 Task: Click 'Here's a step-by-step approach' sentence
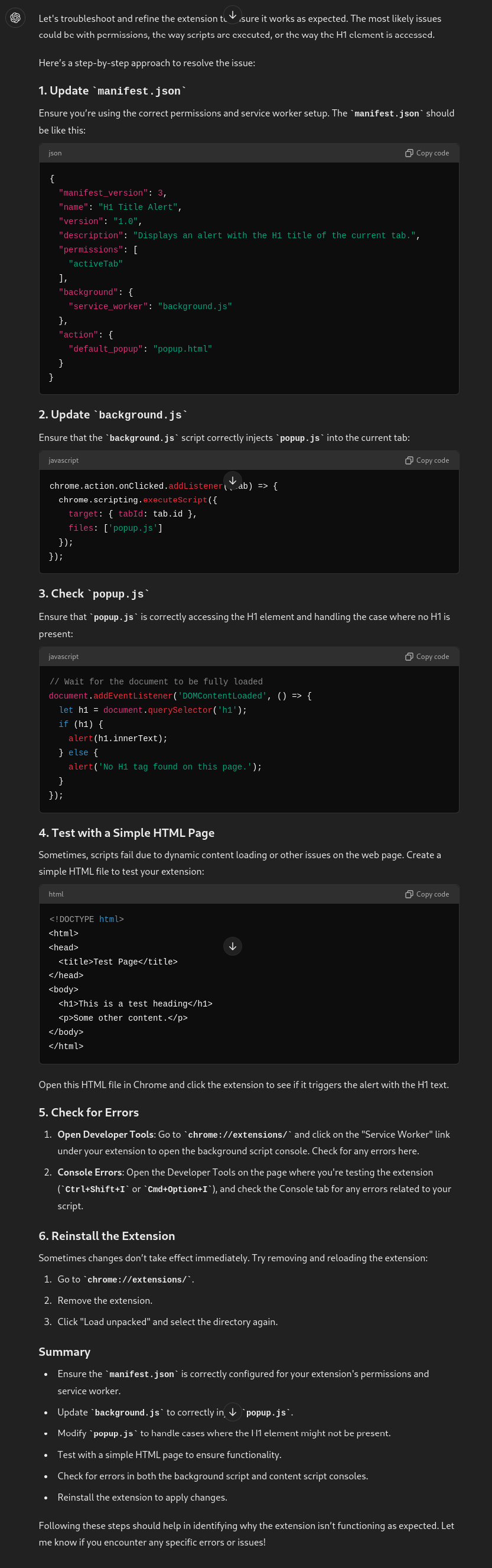pyautogui.click(x=146, y=63)
